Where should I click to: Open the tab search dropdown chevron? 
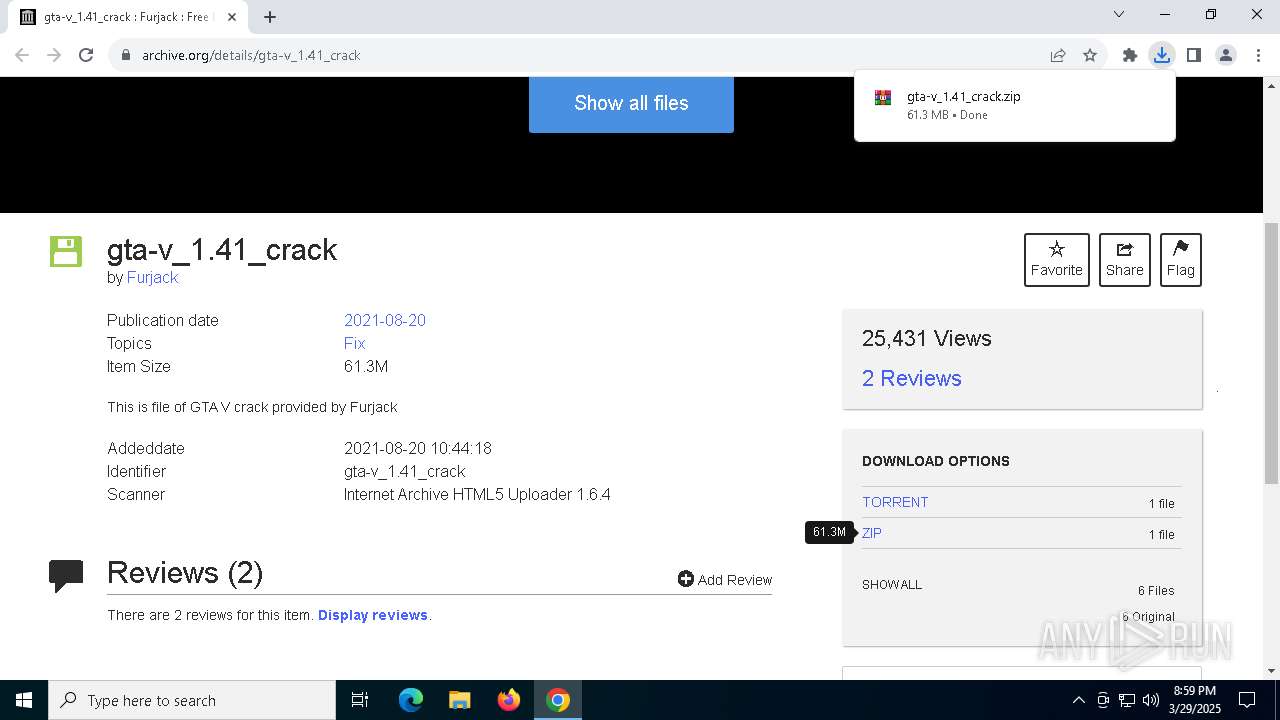(x=1119, y=14)
